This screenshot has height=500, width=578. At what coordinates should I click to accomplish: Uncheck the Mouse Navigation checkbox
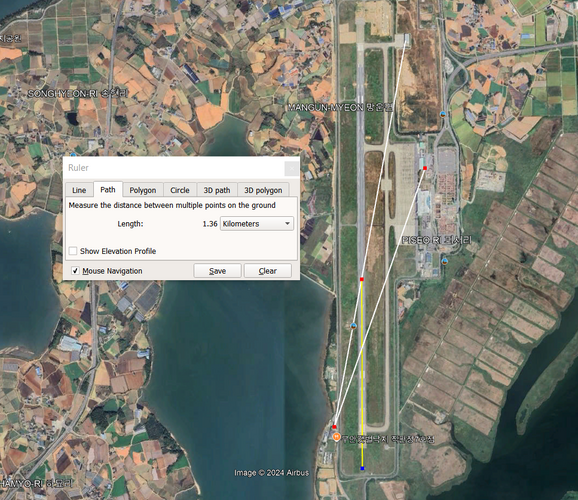coord(75,271)
